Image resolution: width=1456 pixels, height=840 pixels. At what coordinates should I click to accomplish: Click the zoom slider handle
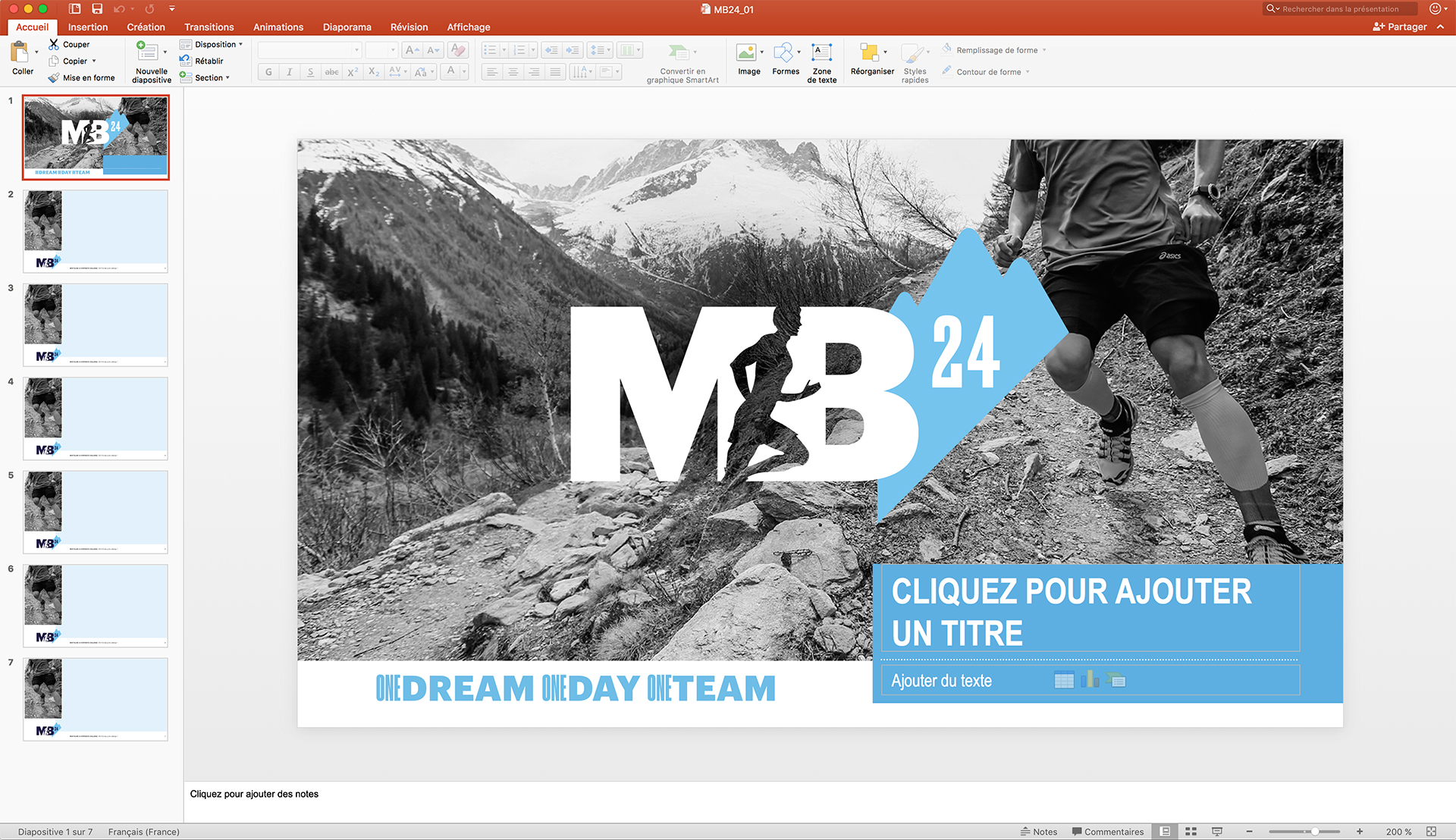1314,832
